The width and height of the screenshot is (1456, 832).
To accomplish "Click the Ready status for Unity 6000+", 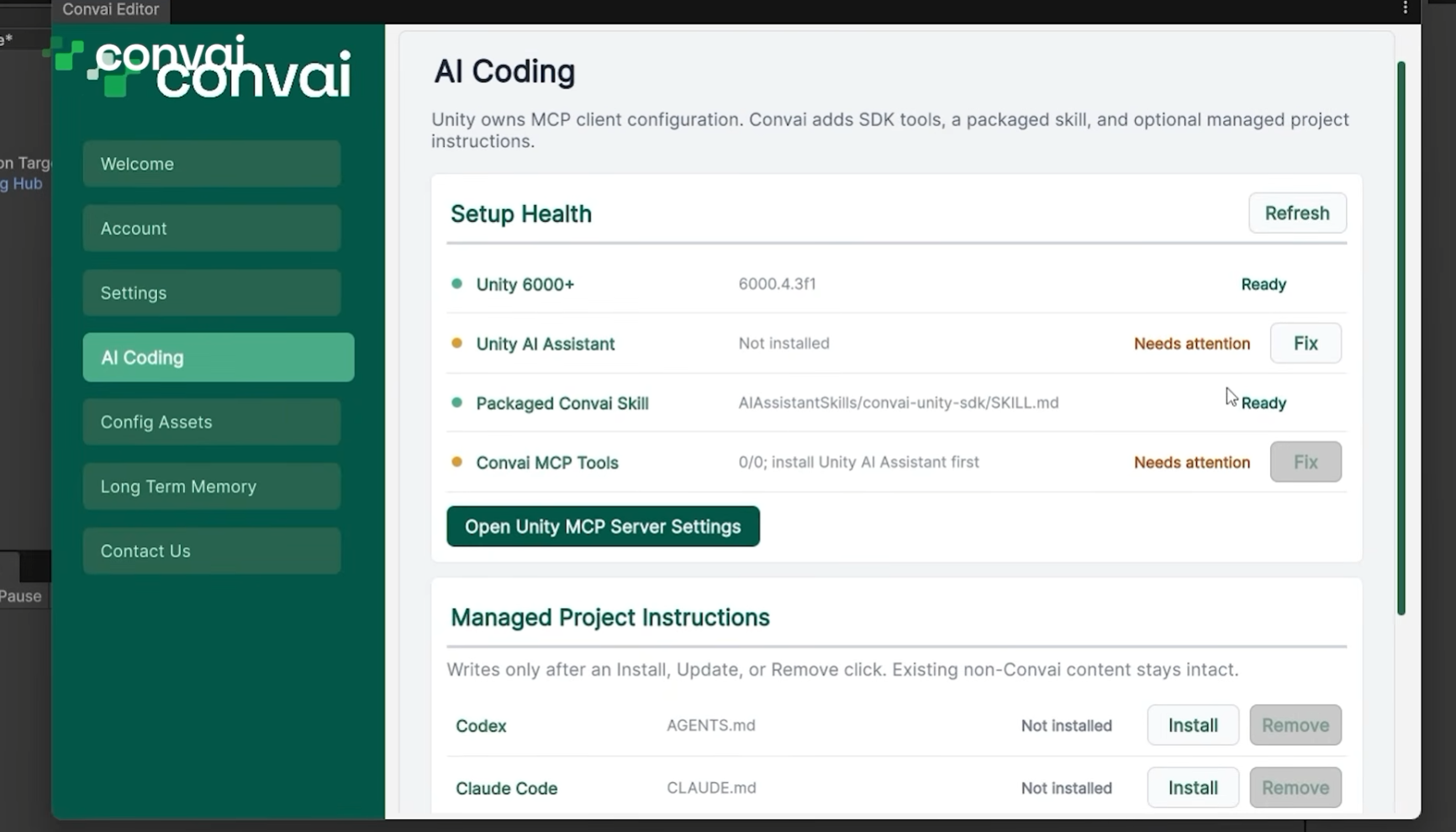I will [x=1263, y=284].
